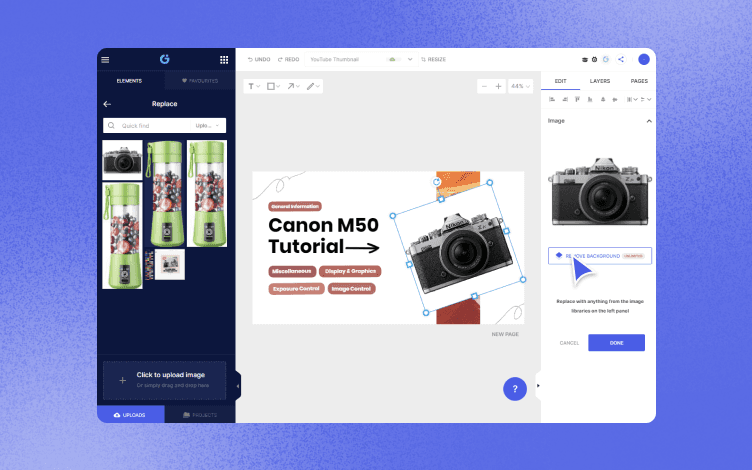Select the rightmost green blender thumbnail
This screenshot has width=752, height=470.
pos(207,194)
